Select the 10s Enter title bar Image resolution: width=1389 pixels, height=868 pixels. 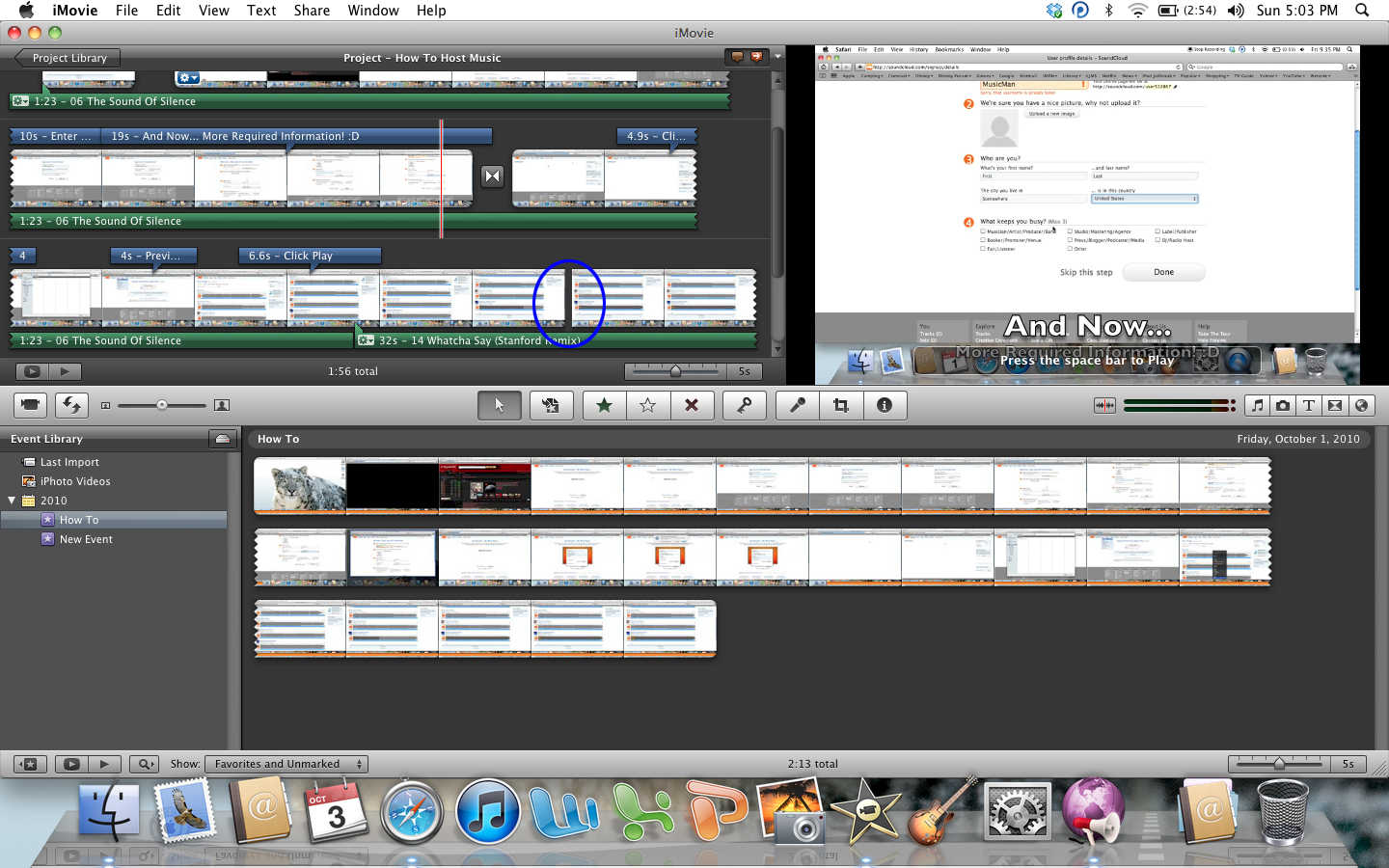coord(54,136)
